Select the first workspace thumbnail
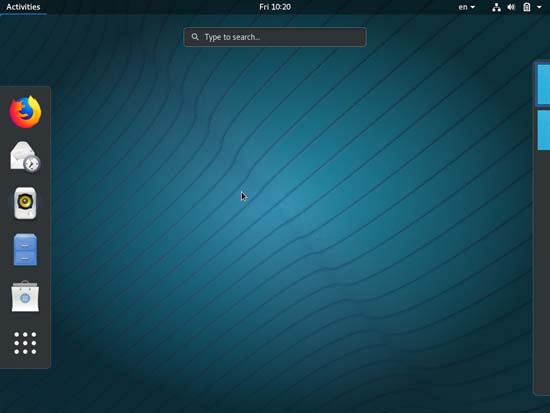The height and width of the screenshot is (413, 550). click(543, 84)
